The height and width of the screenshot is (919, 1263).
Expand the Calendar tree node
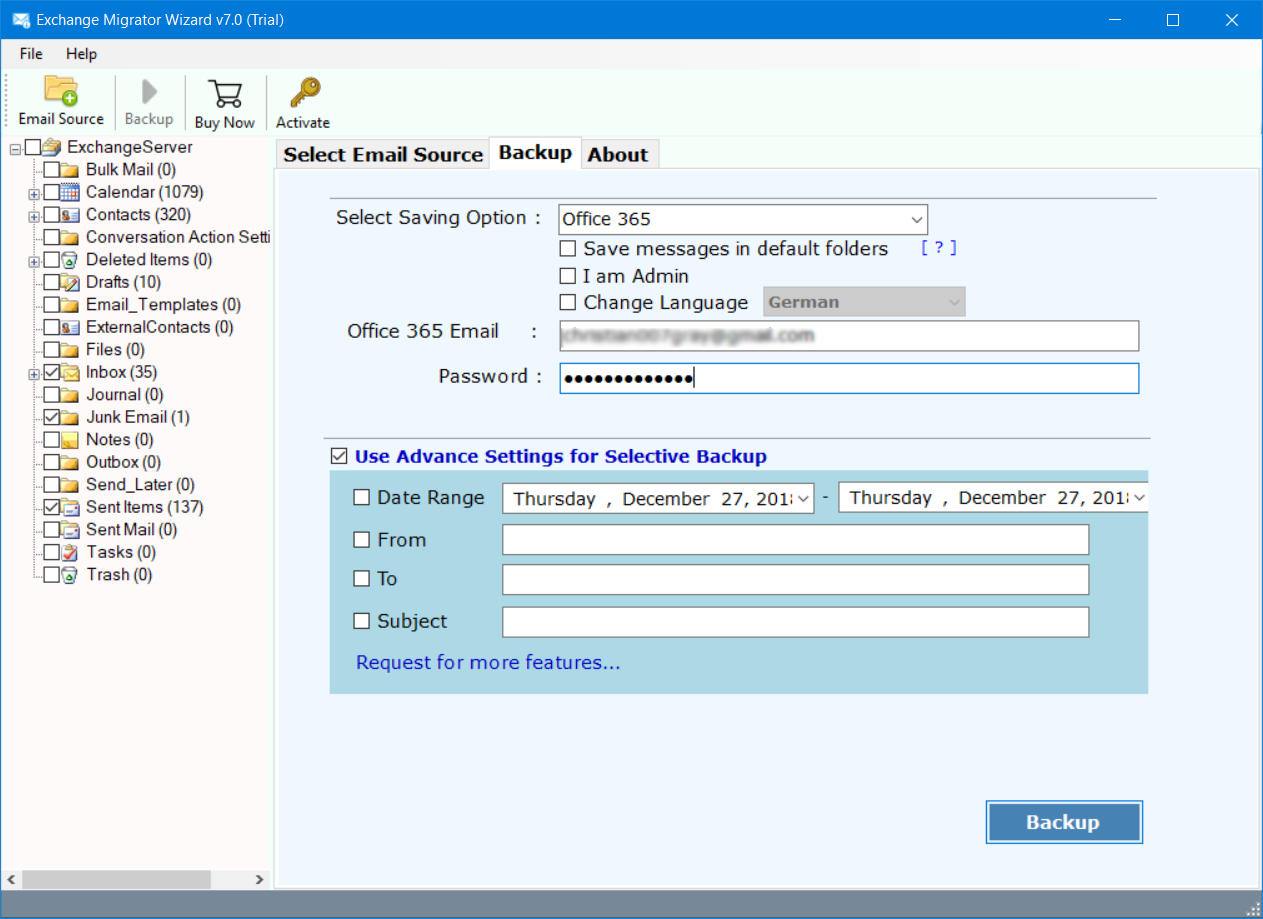click(x=34, y=193)
